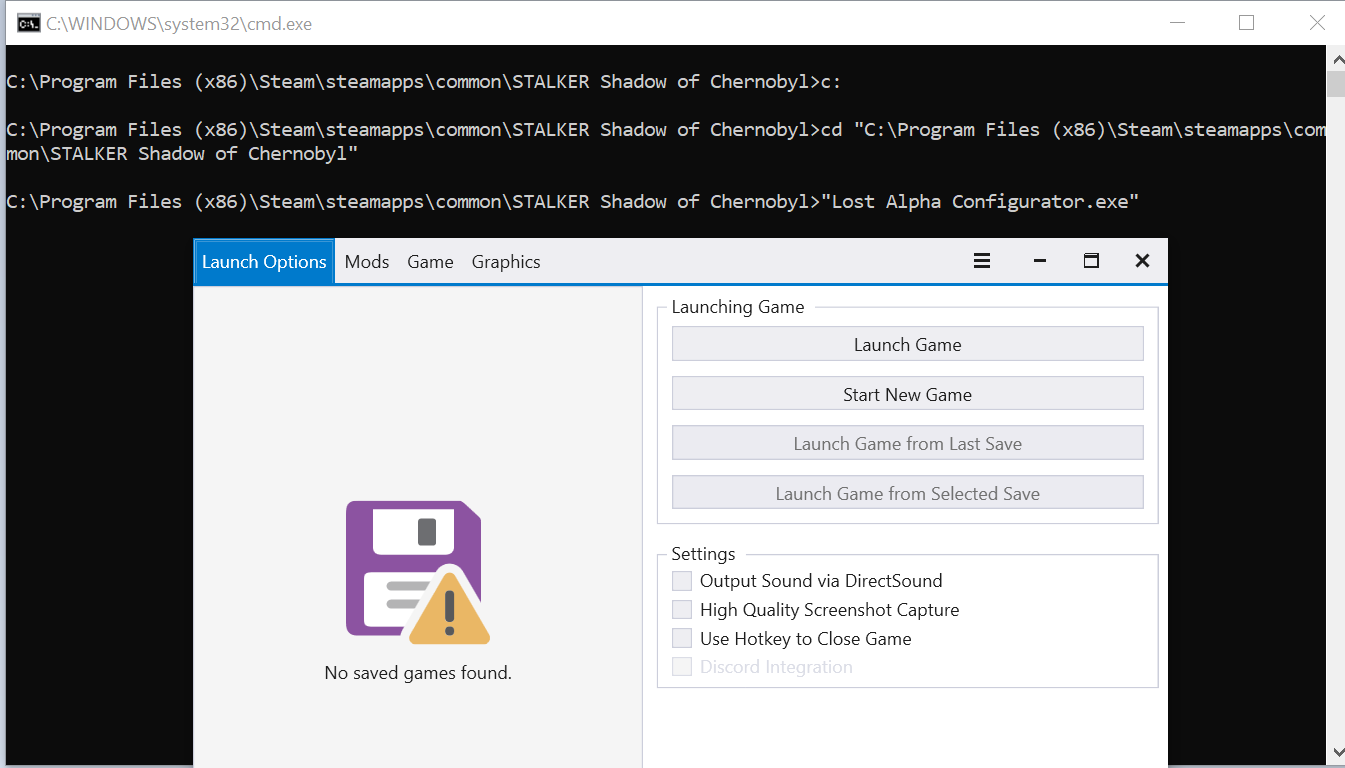Image resolution: width=1345 pixels, height=768 pixels.
Task: Toggle High Quality Screenshot Capture checkbox
Action: pos(682,610)
